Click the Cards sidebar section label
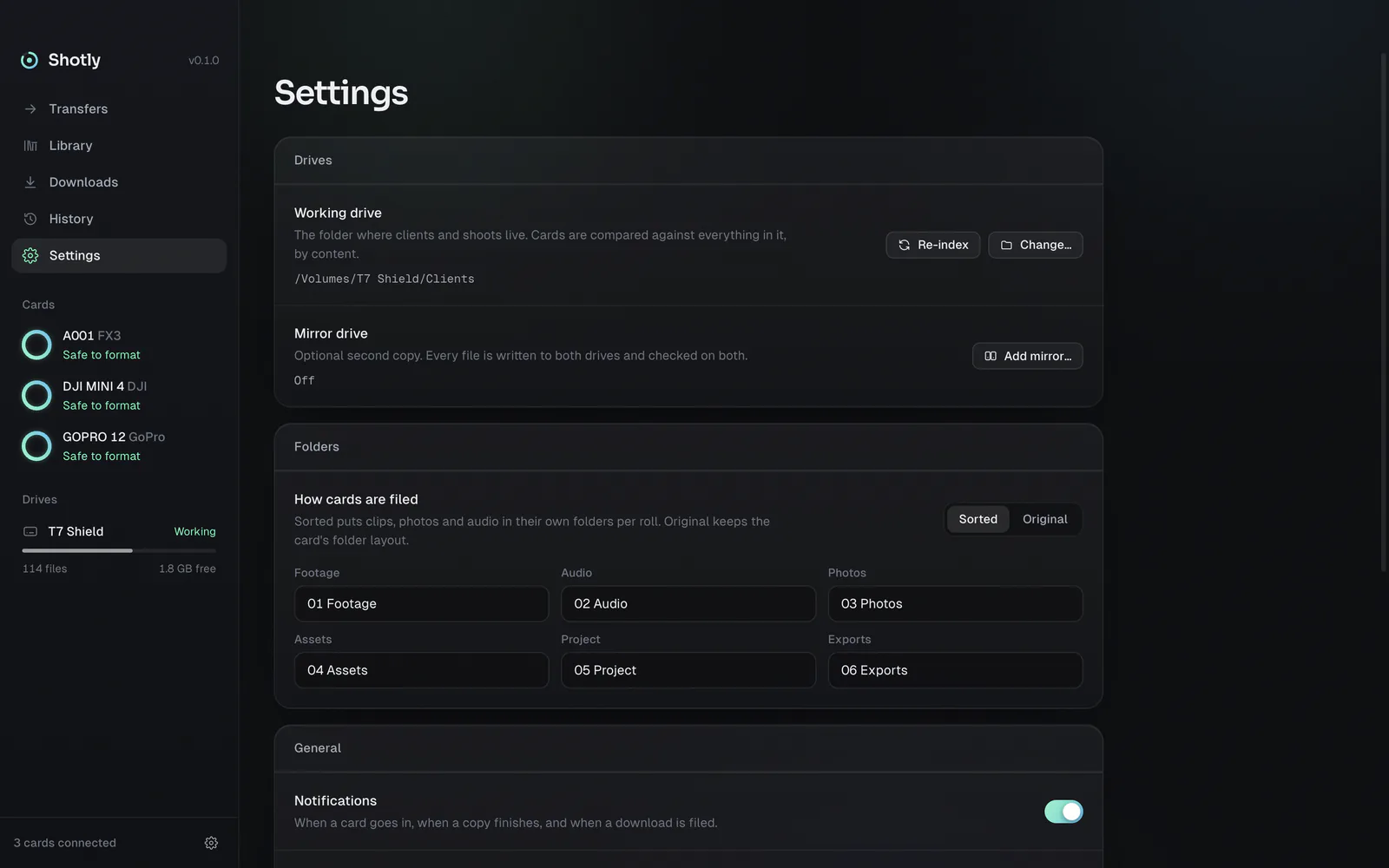 (38, 305)
